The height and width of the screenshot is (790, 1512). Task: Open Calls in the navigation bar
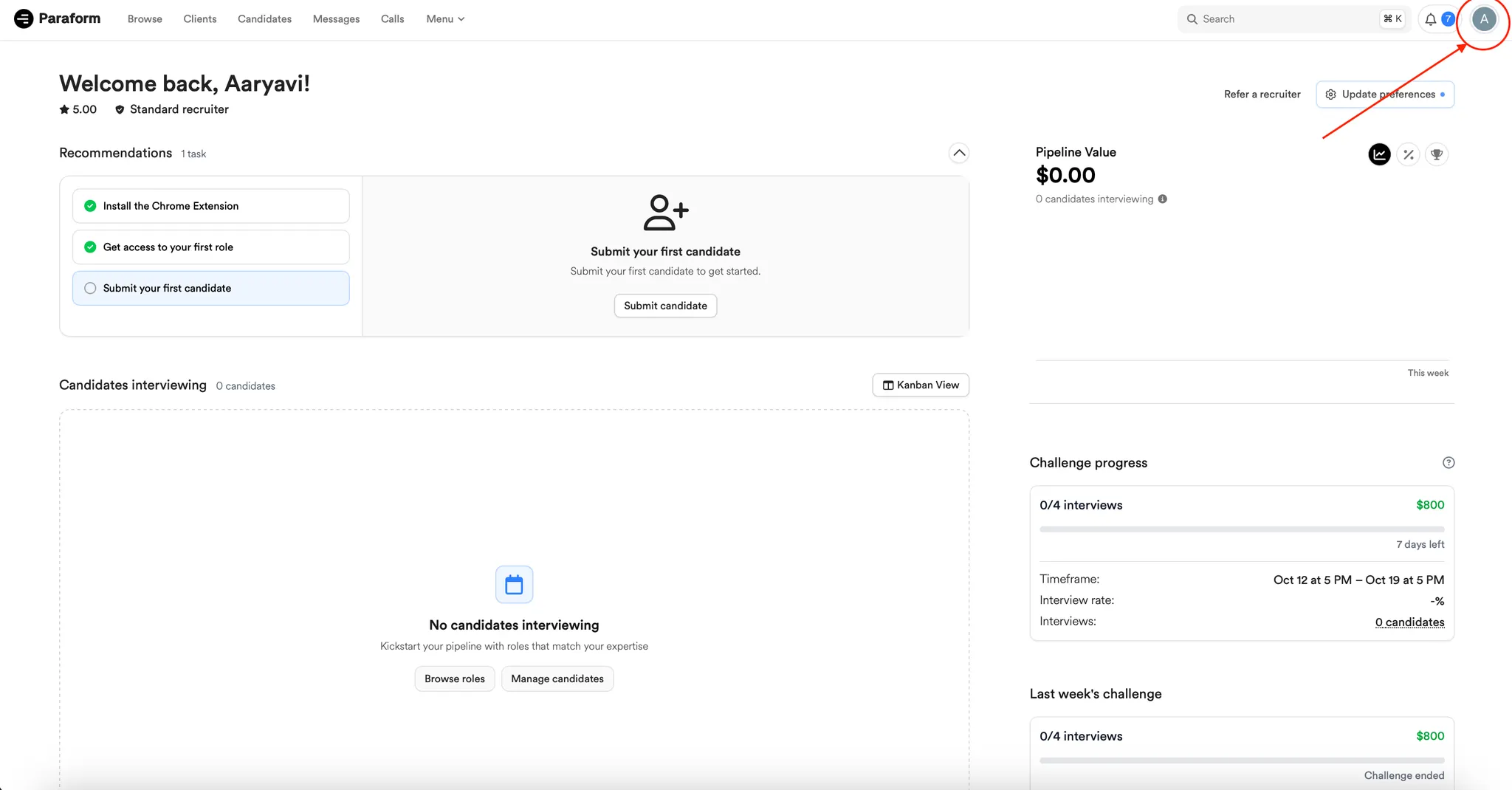tap(392, 19)
